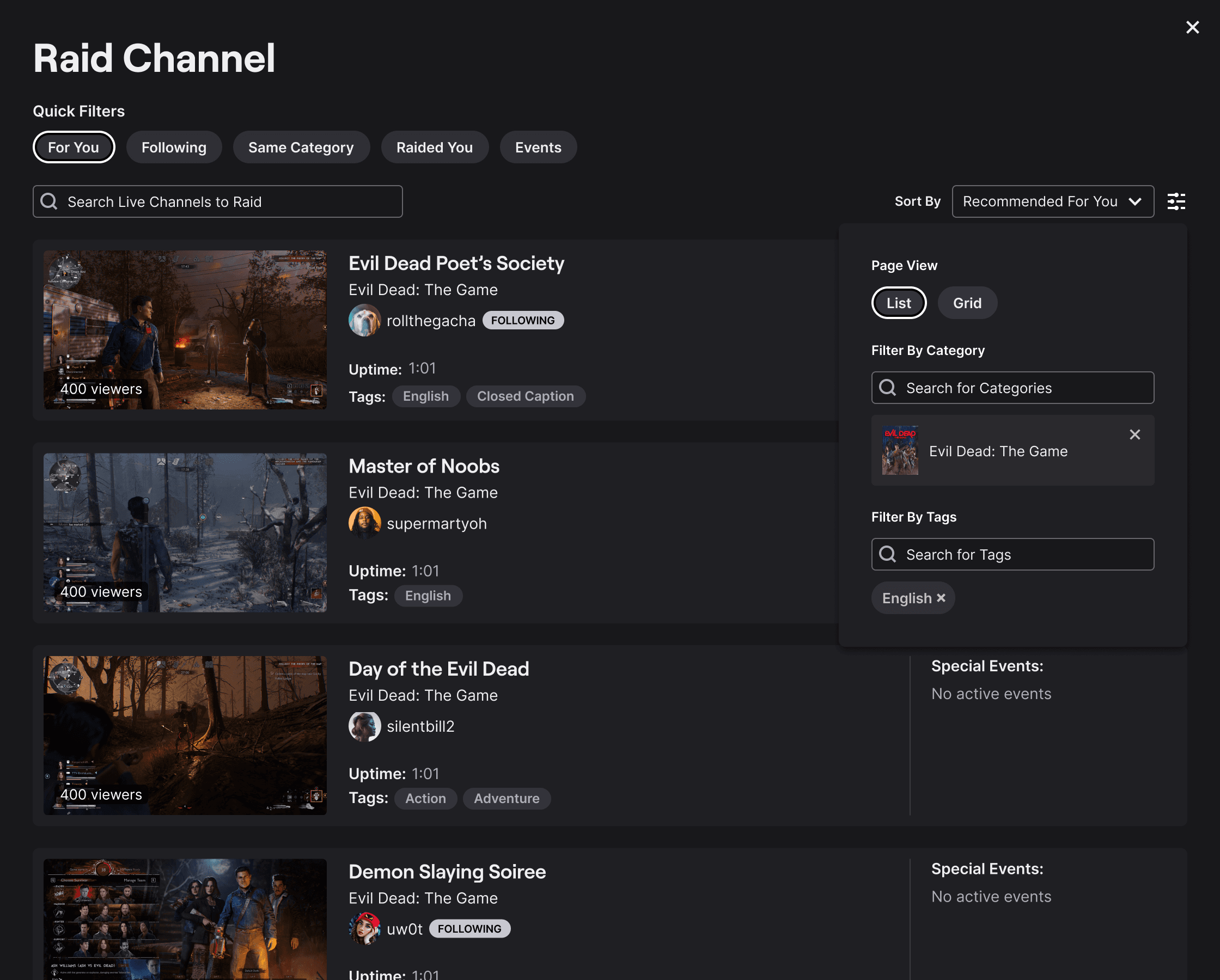1220x980 pixels.
Task: Click the category under Demon Slaying Soiree
Action: click(x=423, y=898)
